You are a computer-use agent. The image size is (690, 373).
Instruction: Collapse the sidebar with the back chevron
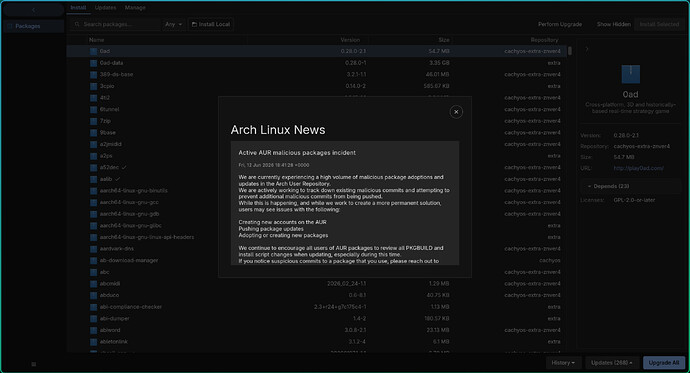[33, 10]
